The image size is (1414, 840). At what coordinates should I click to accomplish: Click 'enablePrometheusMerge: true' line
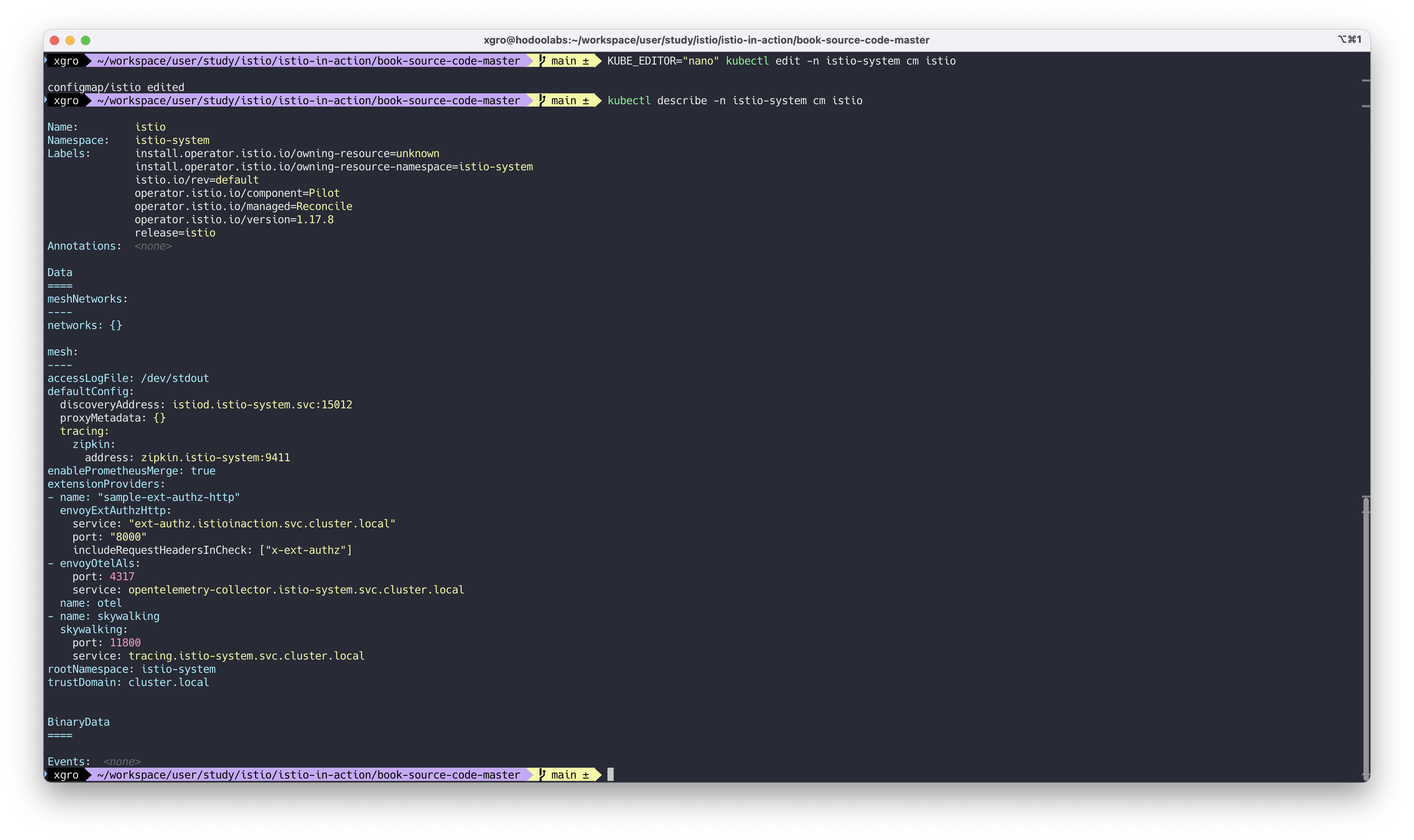(x=131, y=471)
